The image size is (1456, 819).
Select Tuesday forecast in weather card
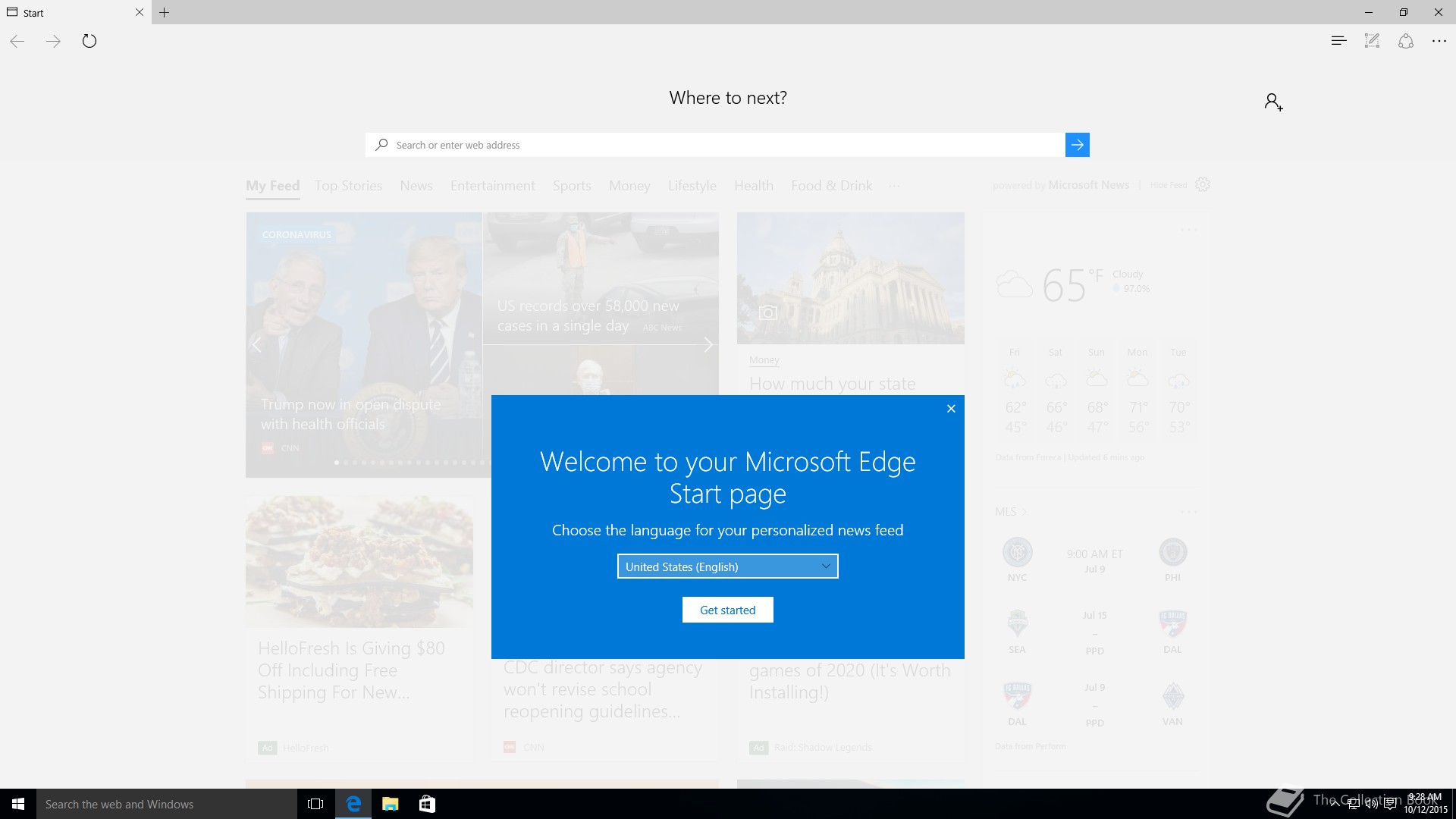click(1178, 391)
